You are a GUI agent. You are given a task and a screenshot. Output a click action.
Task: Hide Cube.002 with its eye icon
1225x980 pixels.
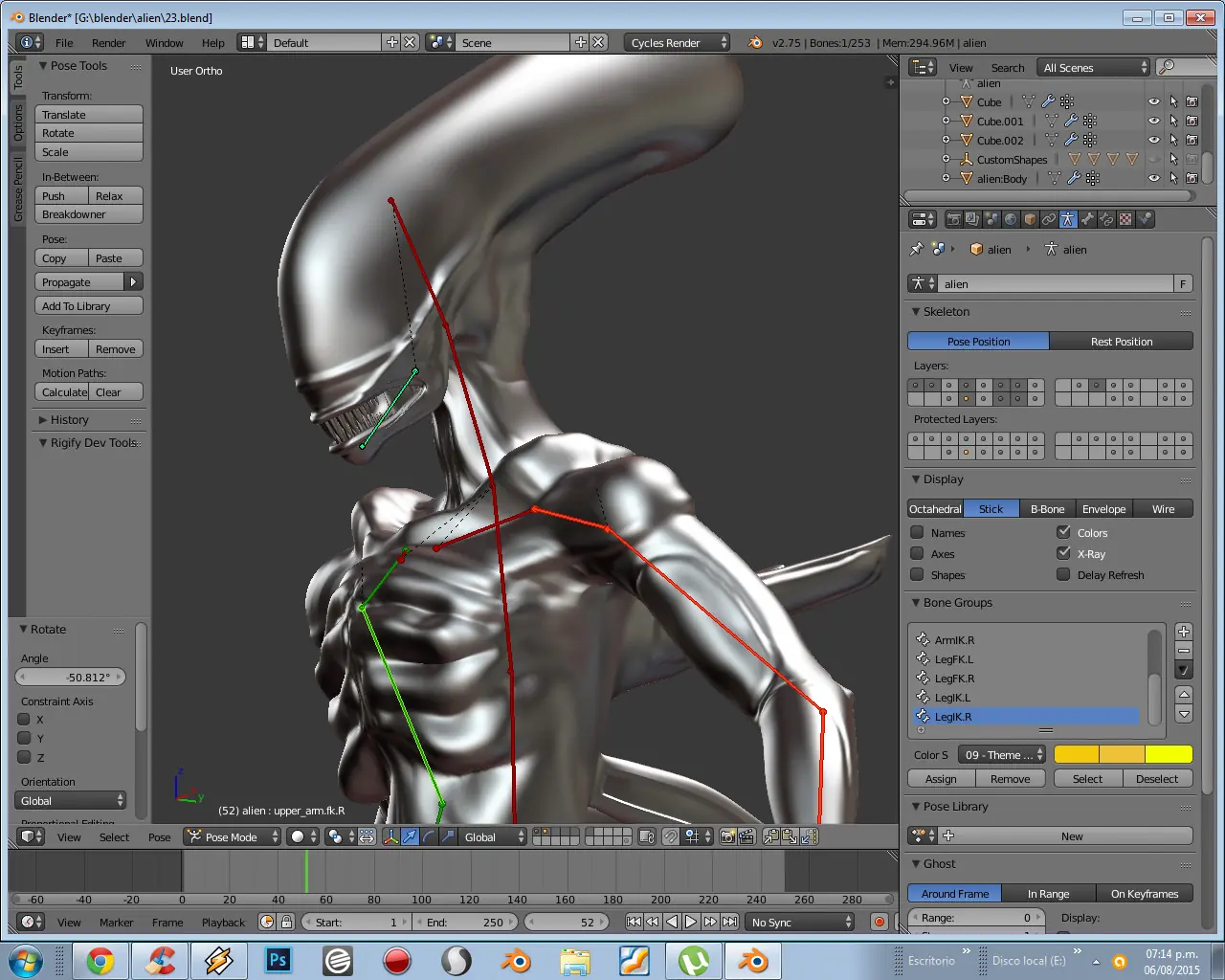click(x=1154, y=140)
